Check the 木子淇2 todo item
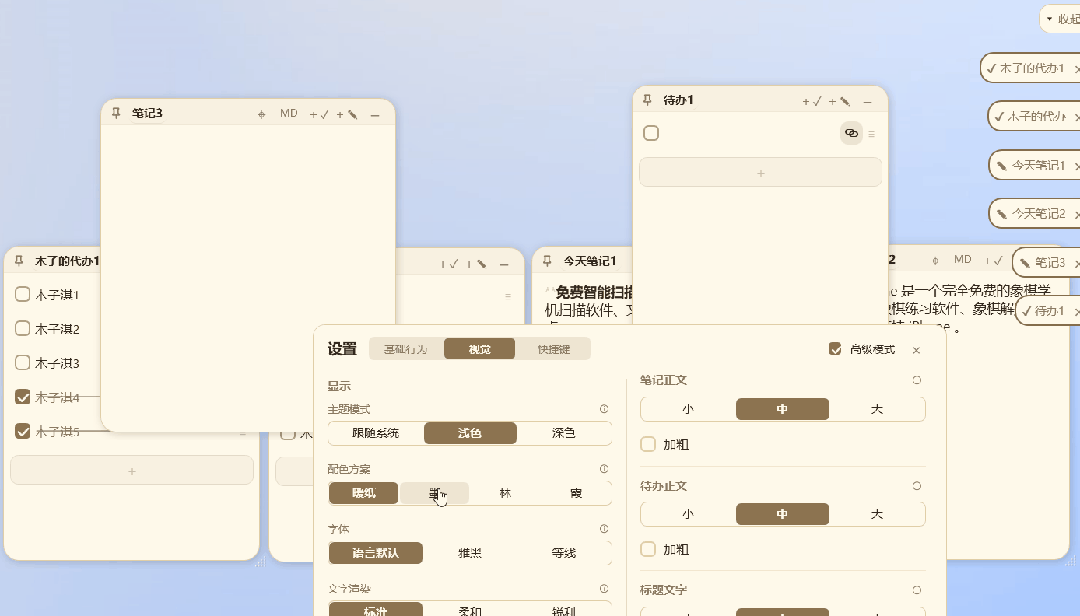The width and height of the screenshot is (1080, 616). coord(23,328)
